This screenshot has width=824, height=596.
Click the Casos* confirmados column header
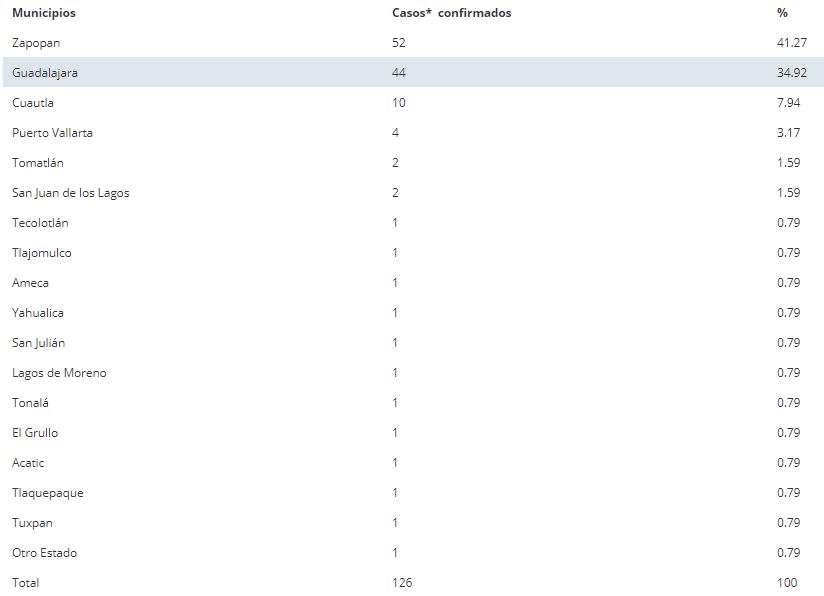click(451, 13)
